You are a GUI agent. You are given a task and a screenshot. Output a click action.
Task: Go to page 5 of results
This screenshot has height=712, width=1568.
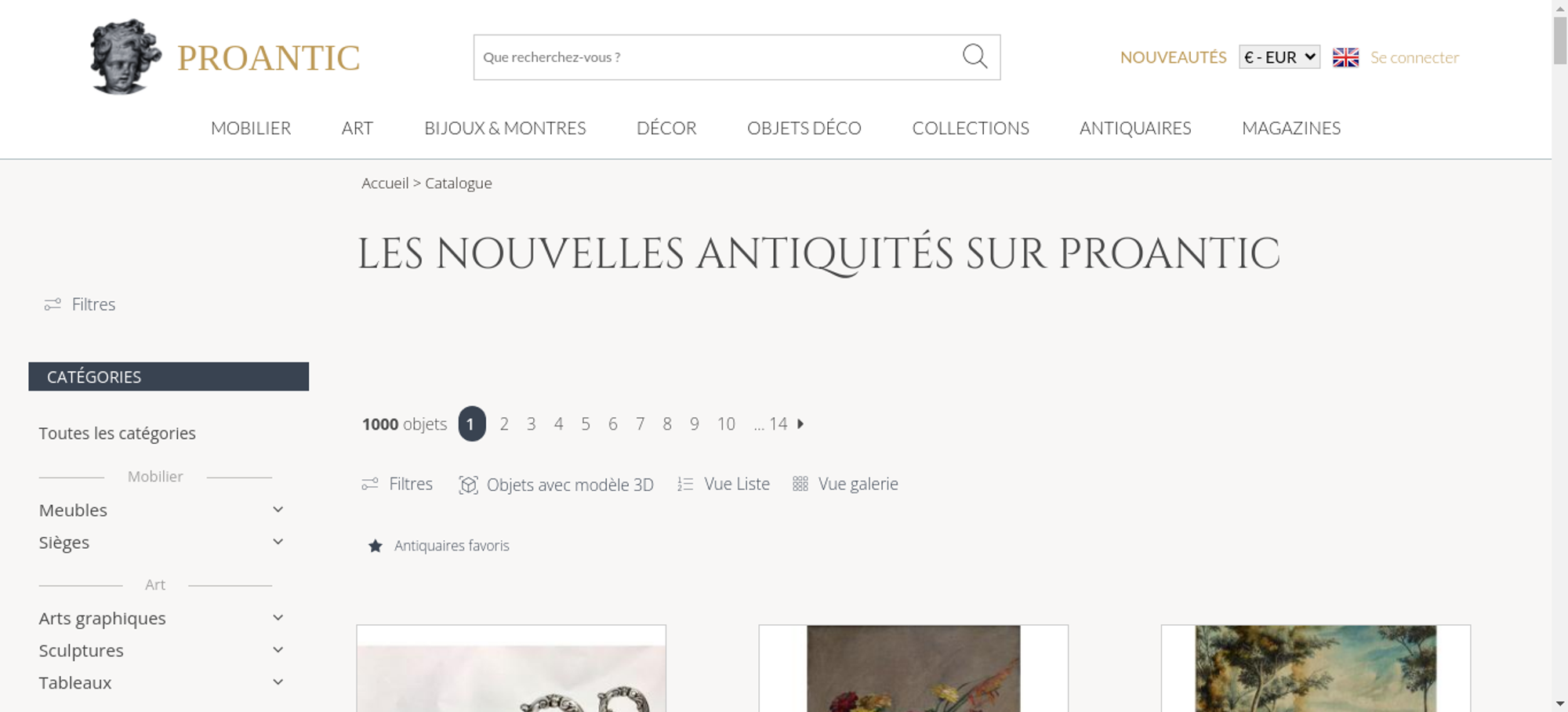[x=586, y=423]
